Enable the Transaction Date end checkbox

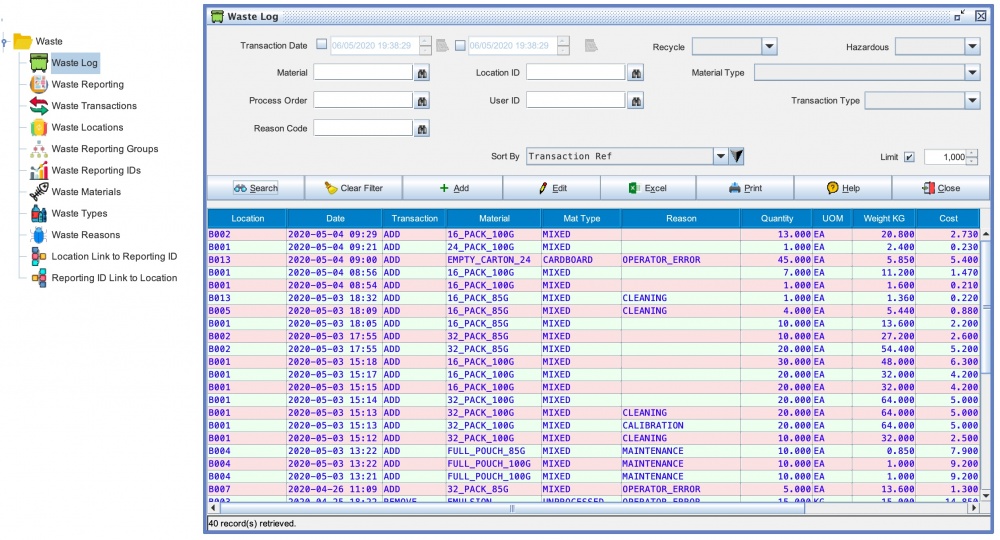pyautogui.click(x=460, y=46)
